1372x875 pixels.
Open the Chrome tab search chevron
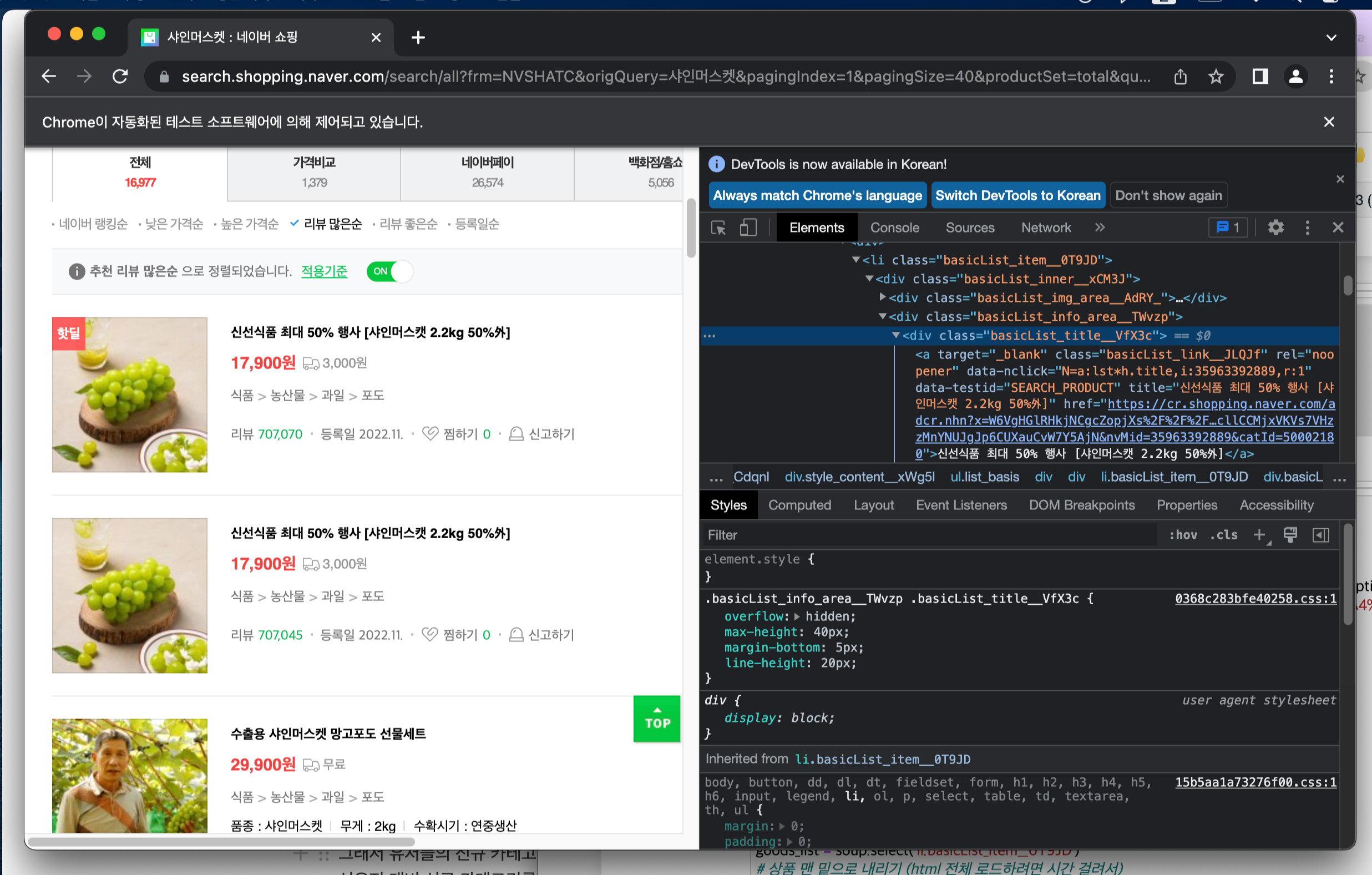pos(1331,38)
